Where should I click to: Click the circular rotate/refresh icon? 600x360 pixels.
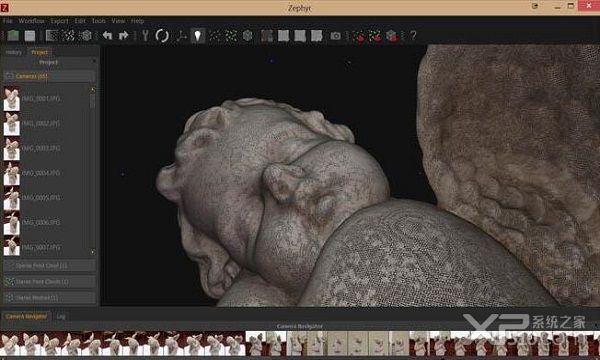[162, 36]
